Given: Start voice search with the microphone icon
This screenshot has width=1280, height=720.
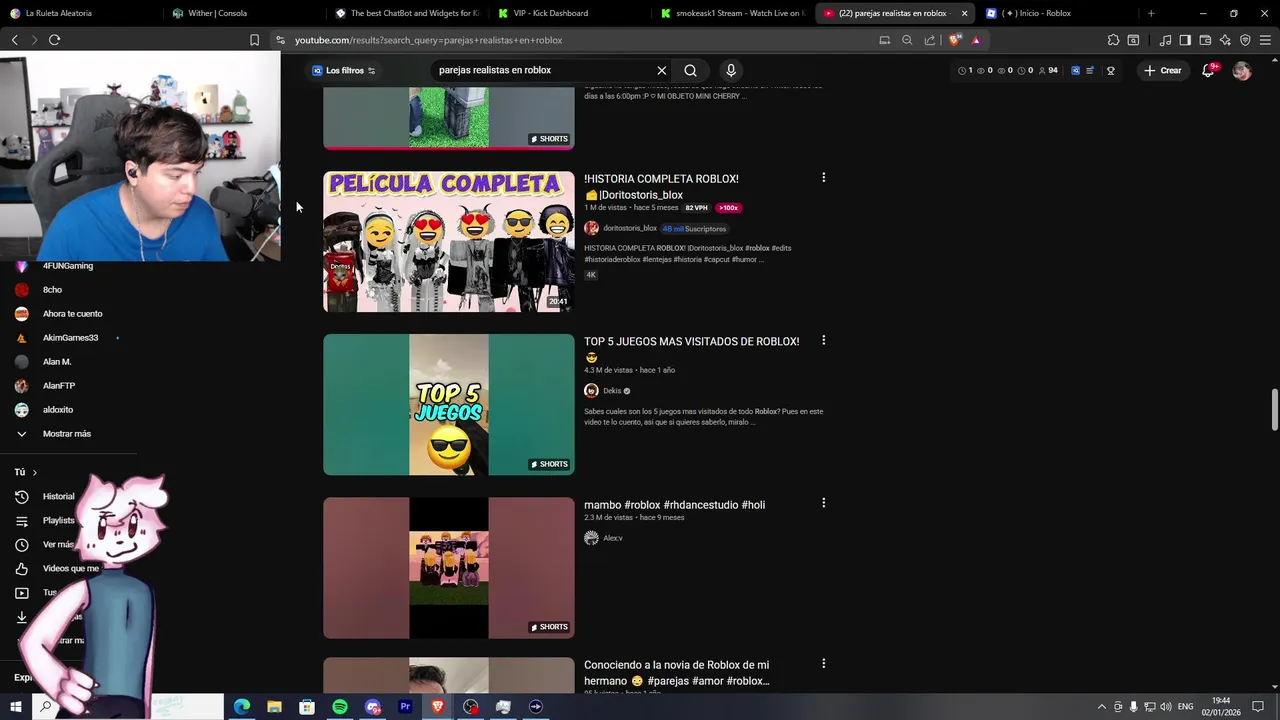Looking at the screenshot, I should [x=731, y=70].
